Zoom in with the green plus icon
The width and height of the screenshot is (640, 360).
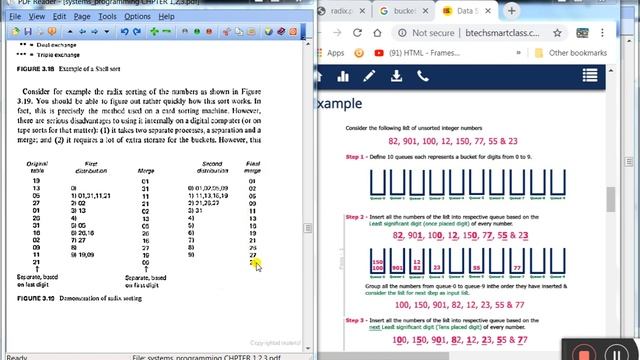click(x=154, y=31)
